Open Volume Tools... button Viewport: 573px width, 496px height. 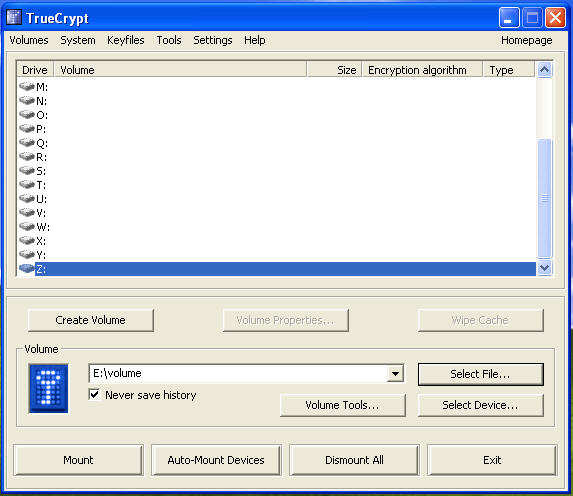point(342,405)
